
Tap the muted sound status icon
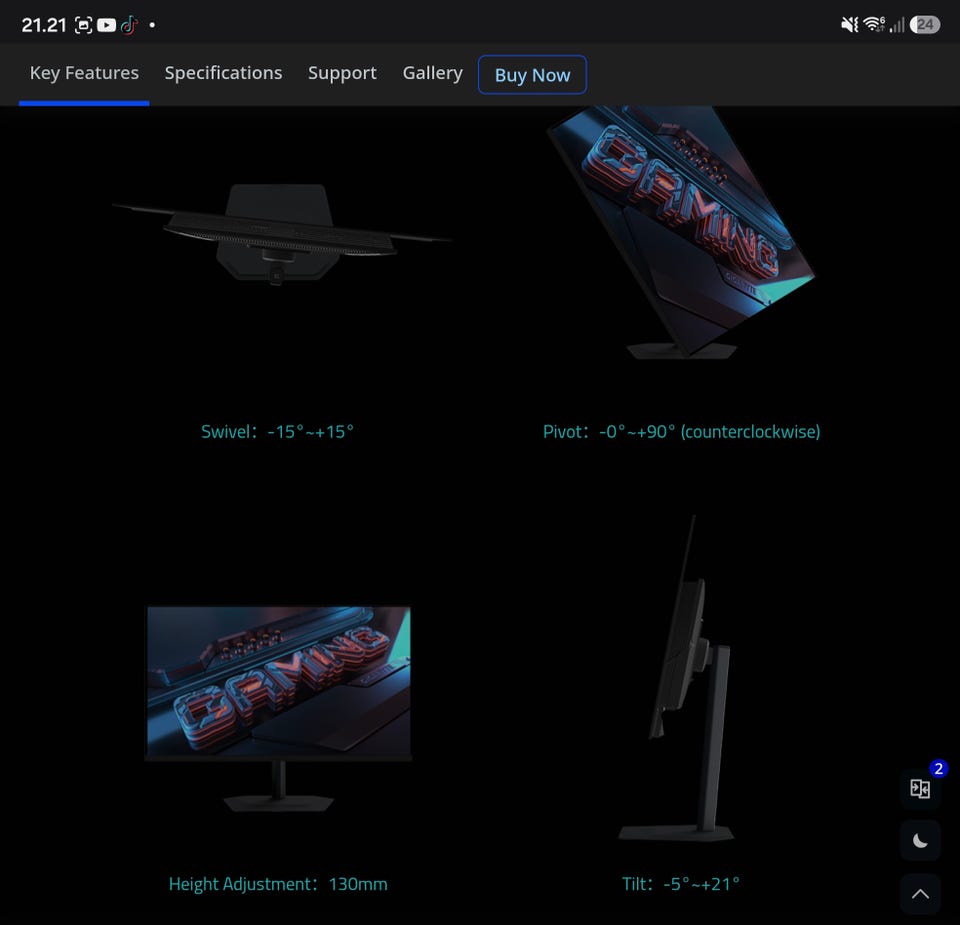tap(849, 24)
